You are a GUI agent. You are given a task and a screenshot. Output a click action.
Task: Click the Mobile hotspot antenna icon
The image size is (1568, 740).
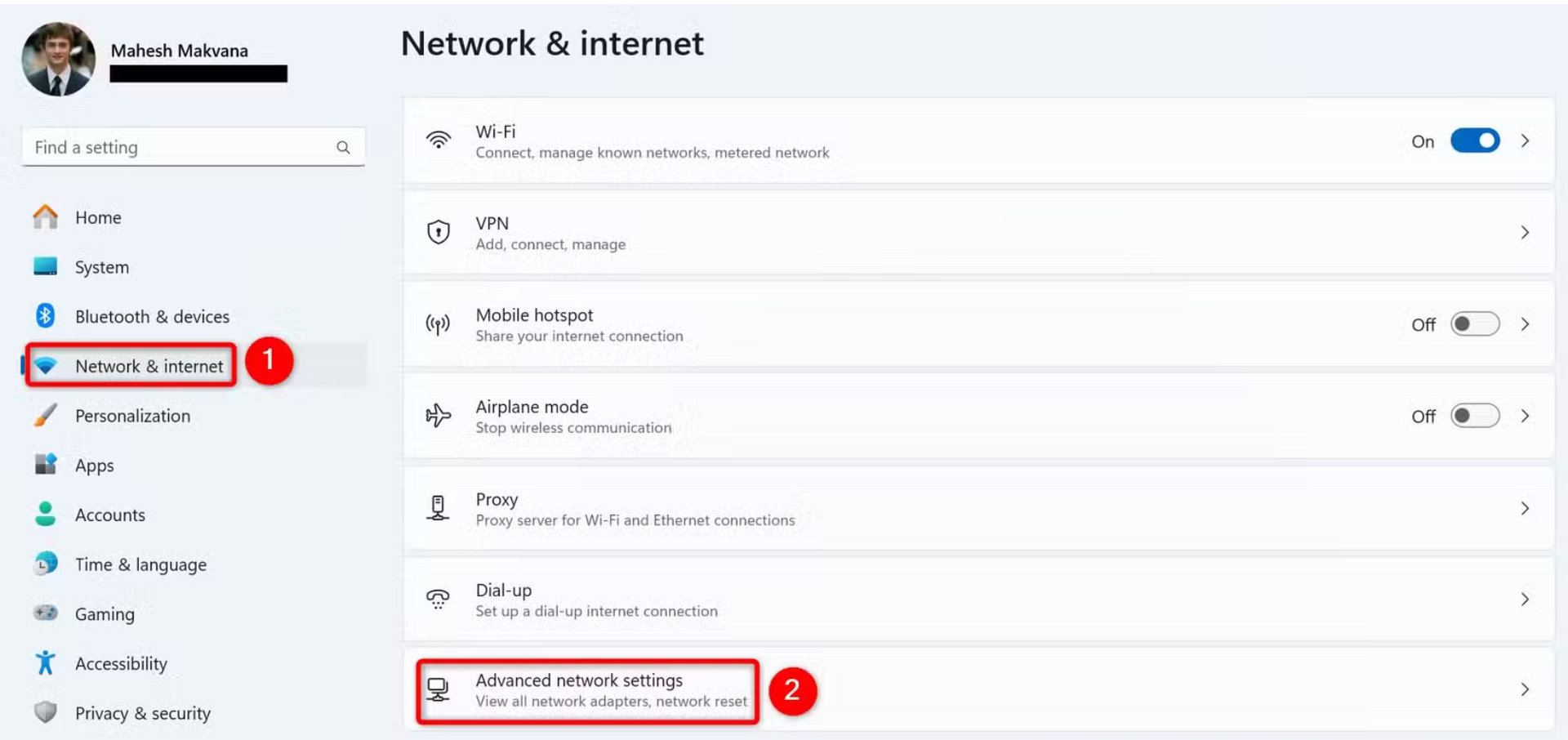pos(439,325)
